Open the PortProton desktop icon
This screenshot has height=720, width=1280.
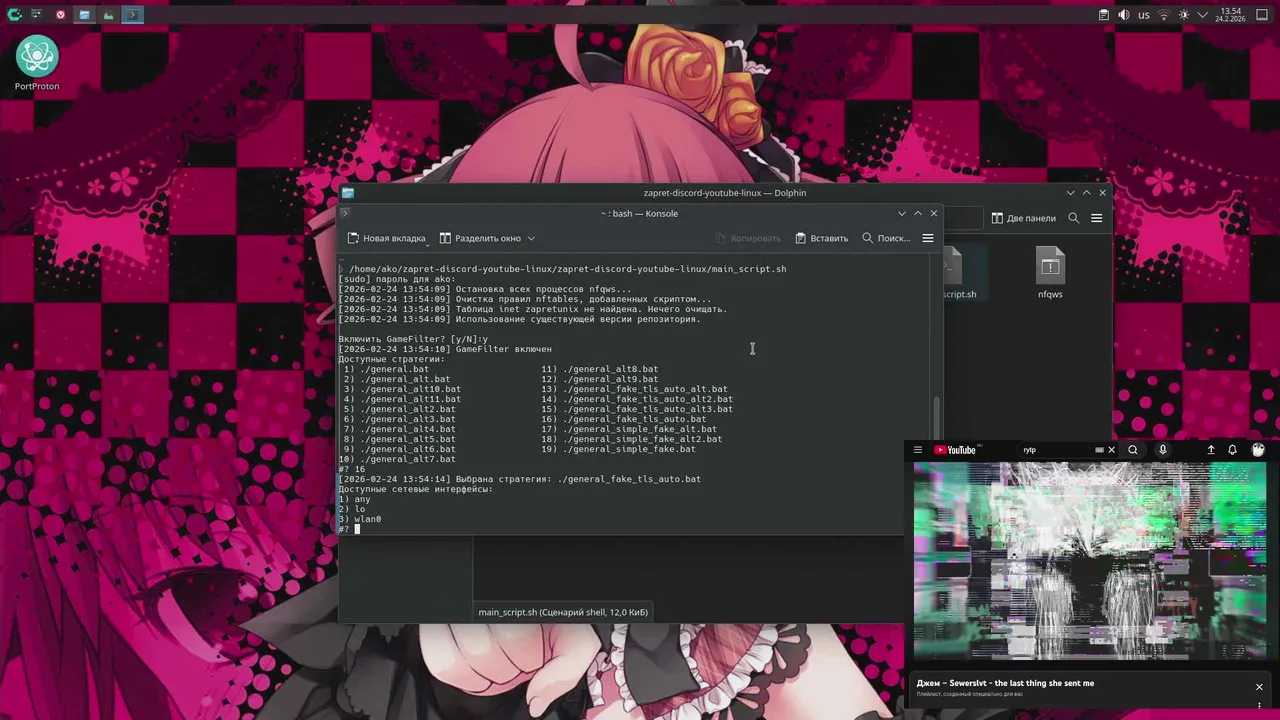coord(37,64)
